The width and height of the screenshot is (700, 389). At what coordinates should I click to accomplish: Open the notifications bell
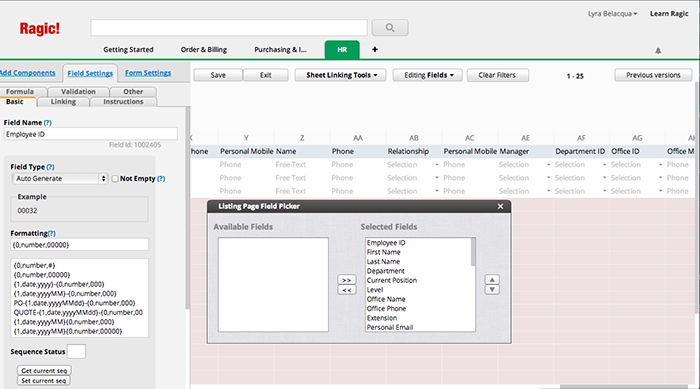658,50
